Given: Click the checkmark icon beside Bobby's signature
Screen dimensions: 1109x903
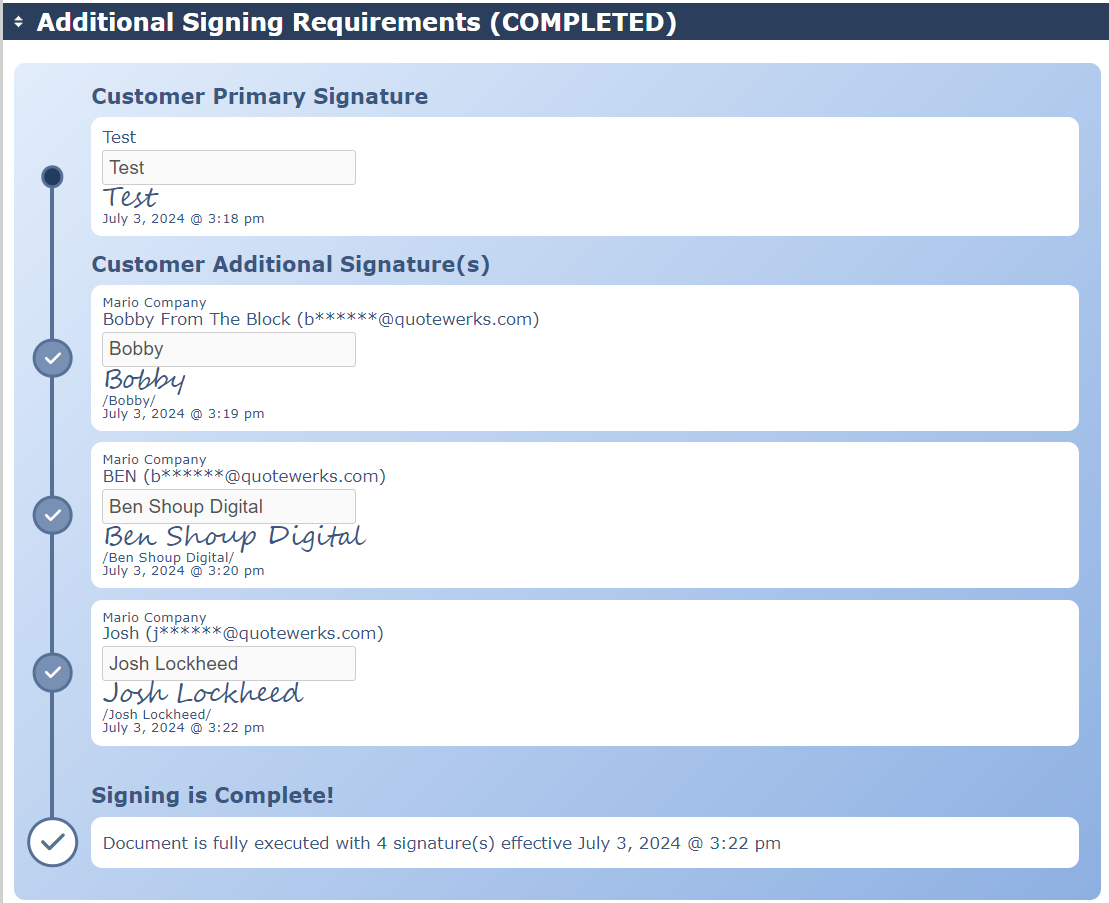Looking at the screenshot, I should coord(53,357).
